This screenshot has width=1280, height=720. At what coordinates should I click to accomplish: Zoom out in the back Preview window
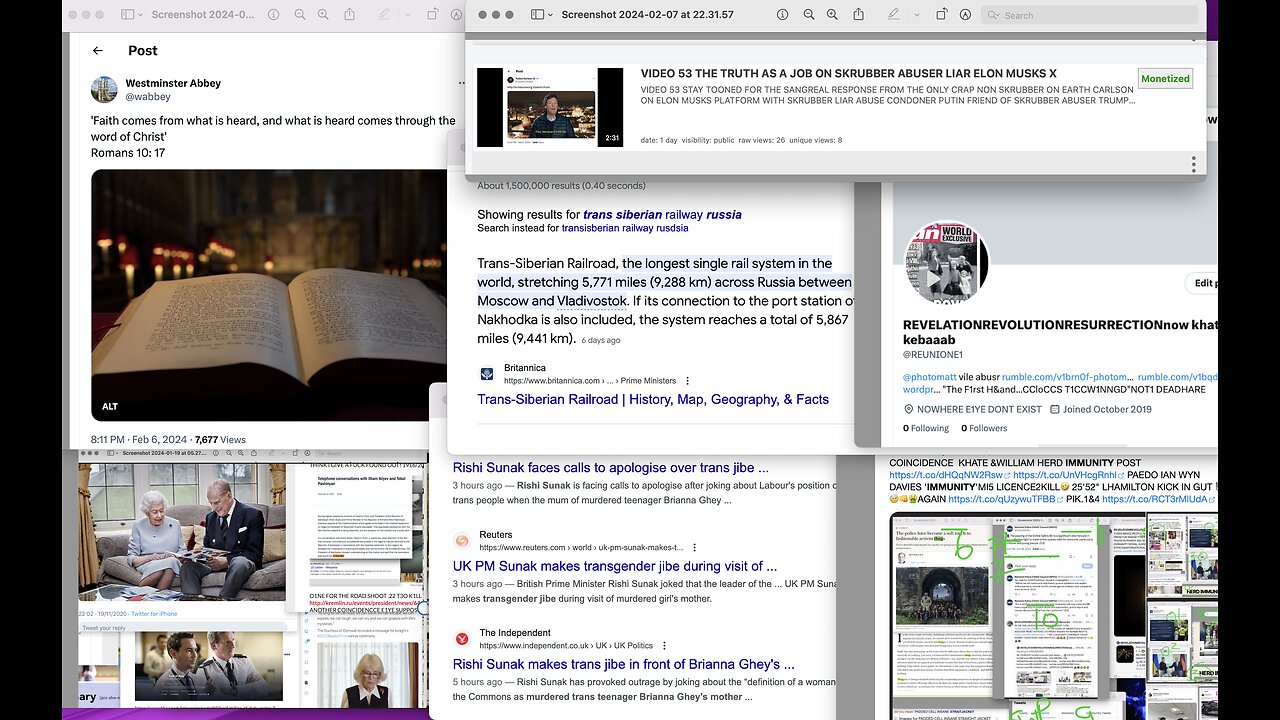tap(301, 15)
